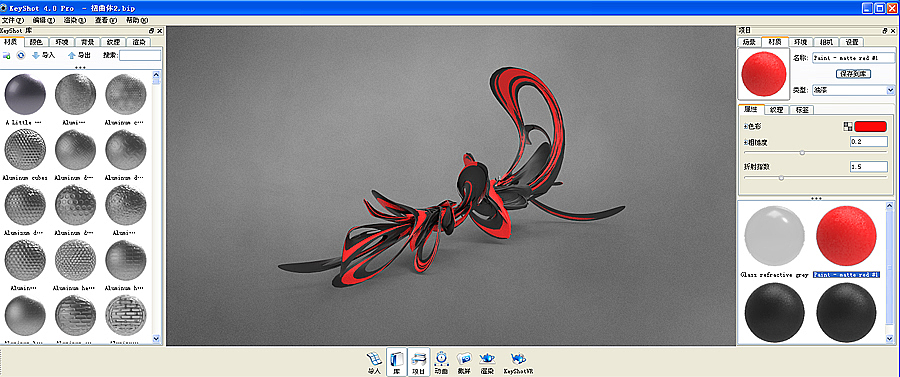This screenshot has width=900, height=377.
Task: Switch to 颜色 colors tab in library
Action: 36,42
